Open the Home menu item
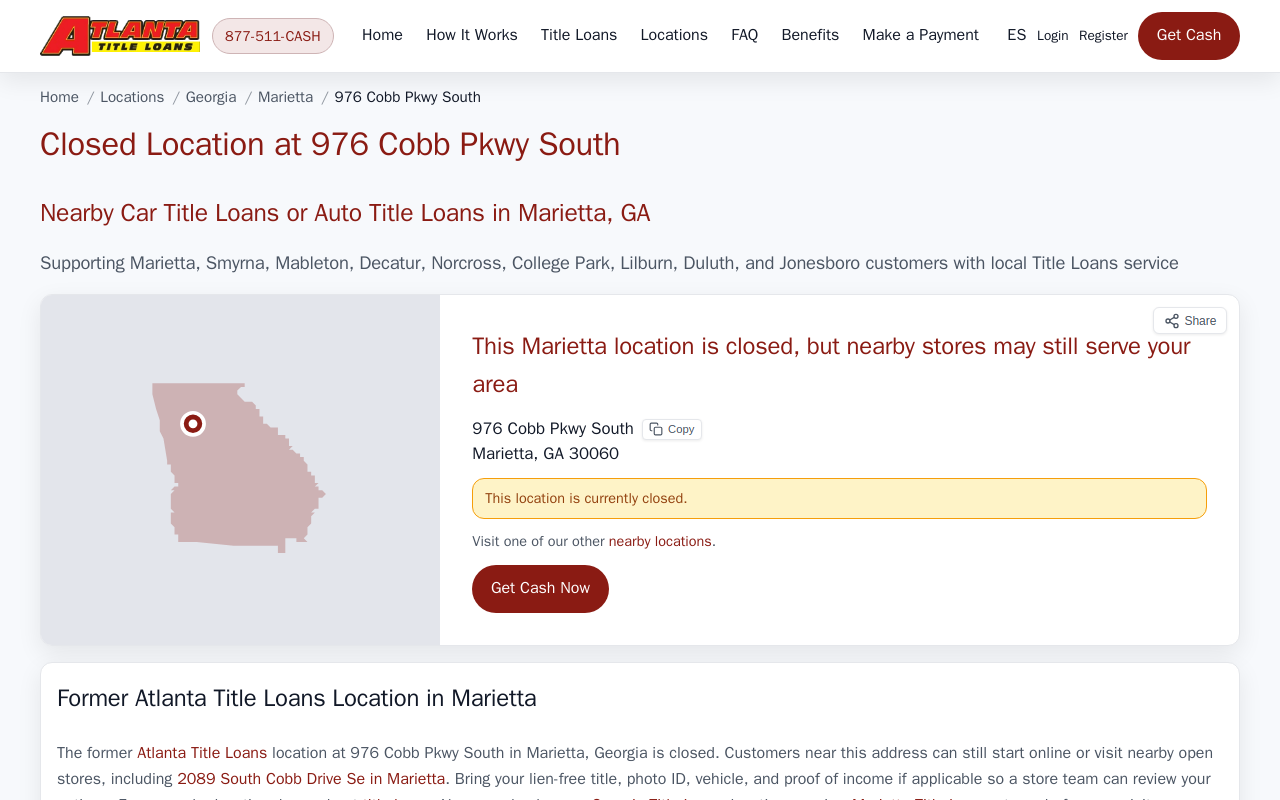1280x800 pixels. click(382, 35)
